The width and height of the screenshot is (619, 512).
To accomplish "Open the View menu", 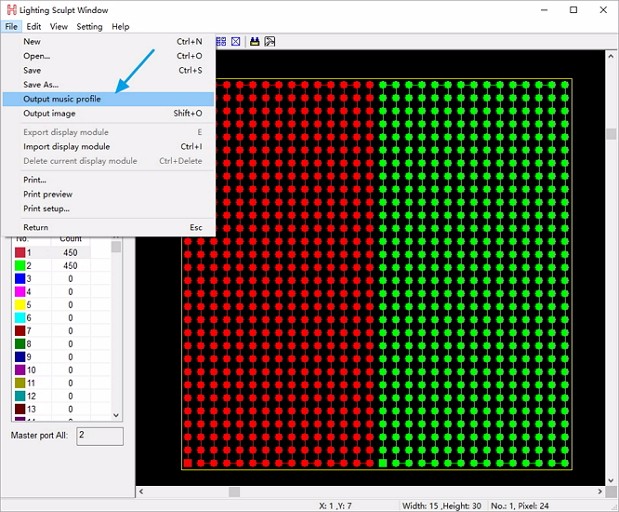I will [x=58, y=26].
